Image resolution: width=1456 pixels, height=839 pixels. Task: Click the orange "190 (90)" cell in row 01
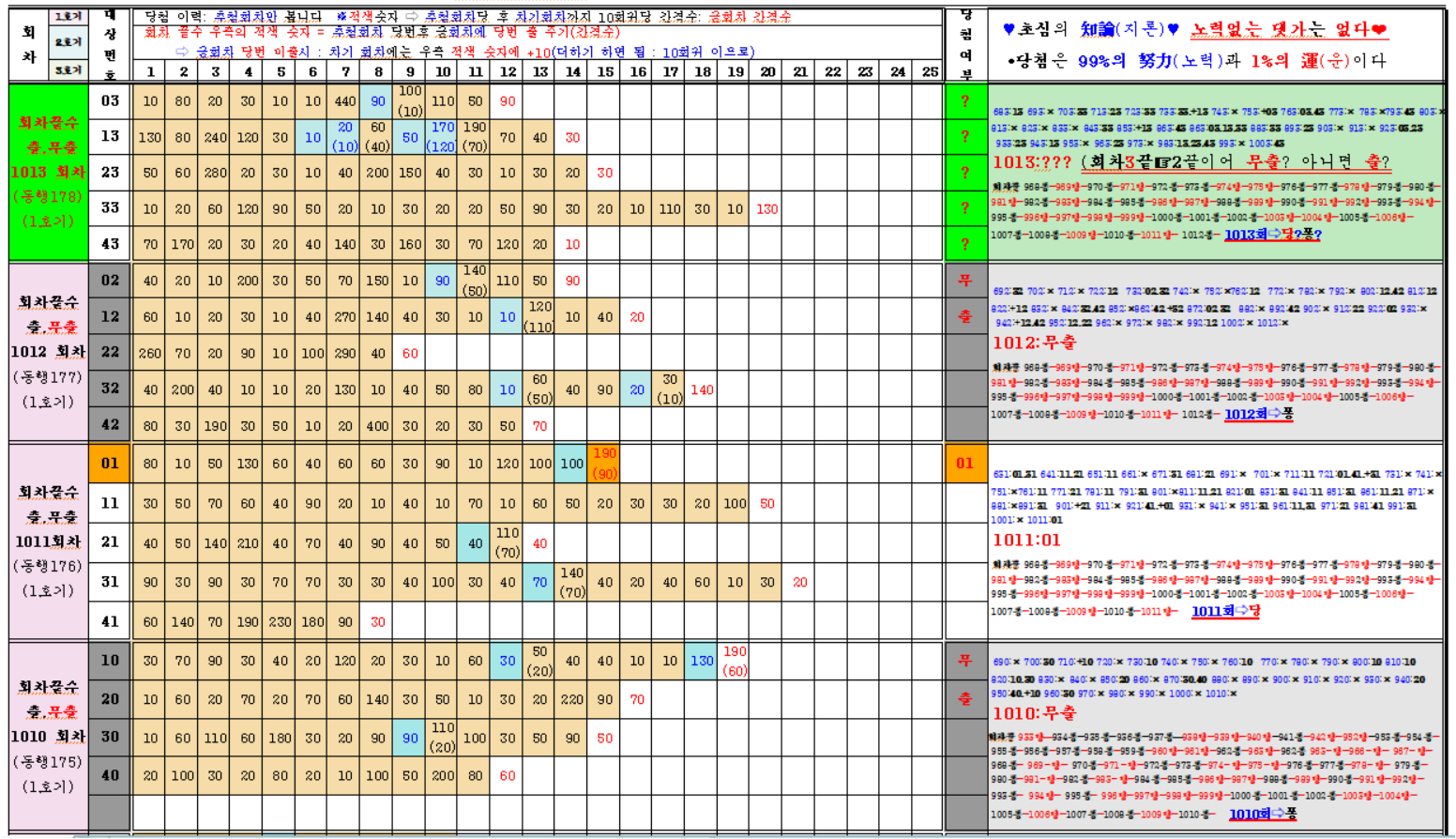tap(604, 463)
